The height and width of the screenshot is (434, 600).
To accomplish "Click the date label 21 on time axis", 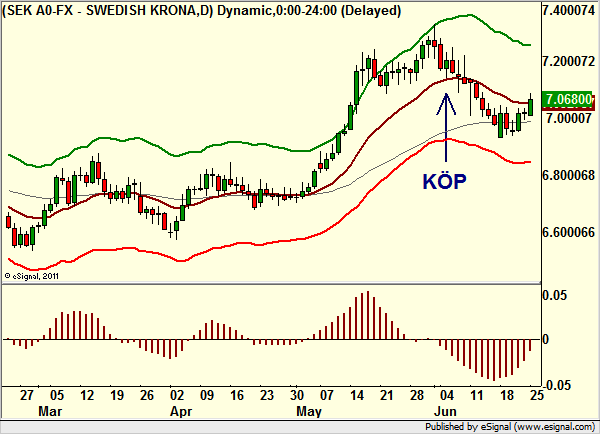I will [386, 395].
